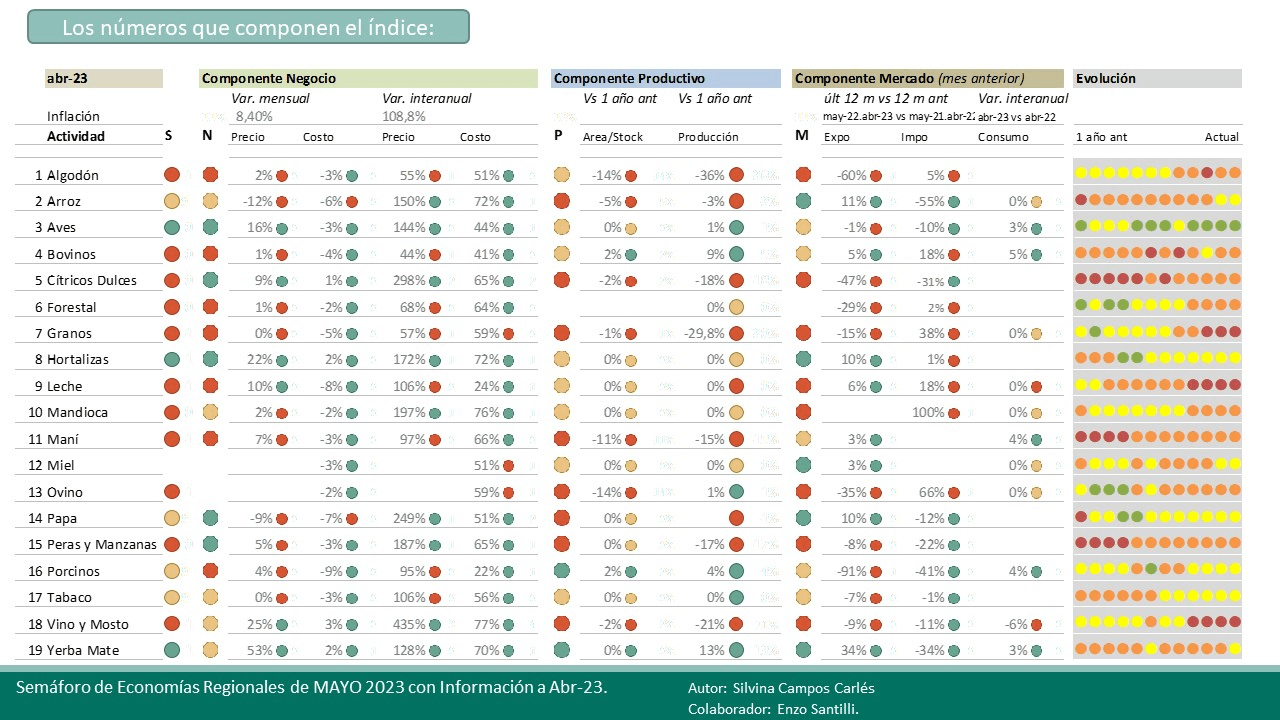Image resolution: width=1280 pixels, height=720 pixels.
Task: Click Bovinos' green Producción circle at 9%
Action: click(737, 254)
